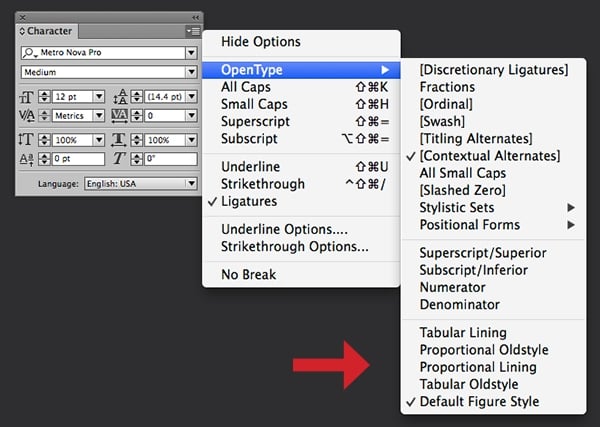Click the font size stepper arrows
The image size is (600, 427).
43,96
